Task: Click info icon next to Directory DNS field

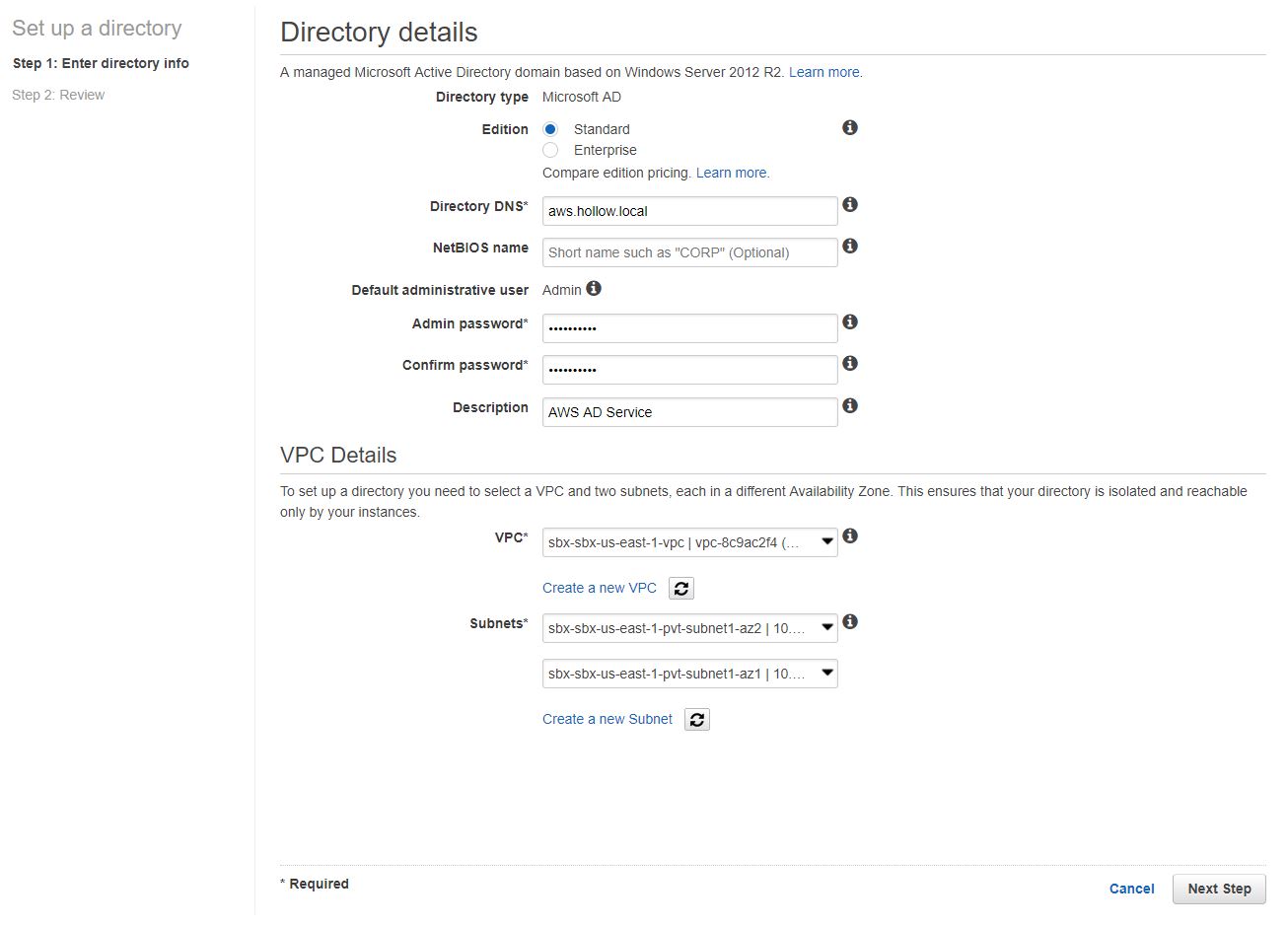Action: [849, 205]
